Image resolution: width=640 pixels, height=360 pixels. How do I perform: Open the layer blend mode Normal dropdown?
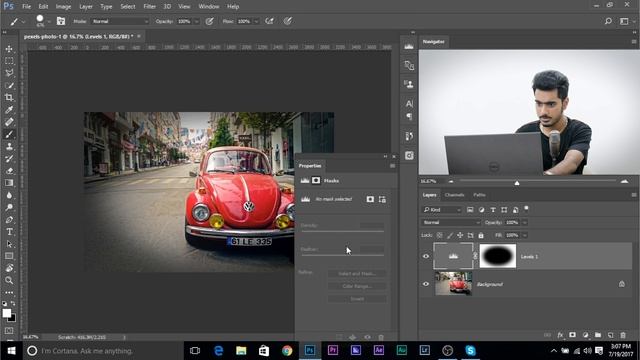(451, 222)
